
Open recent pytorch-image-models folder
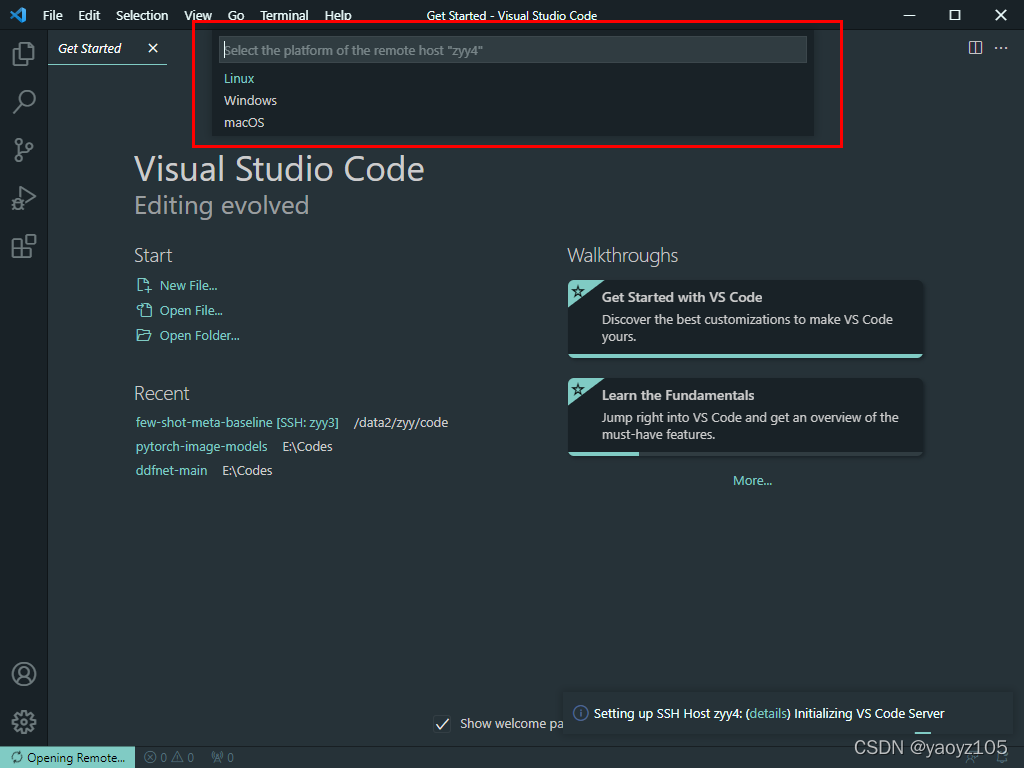tap(202, 447)
